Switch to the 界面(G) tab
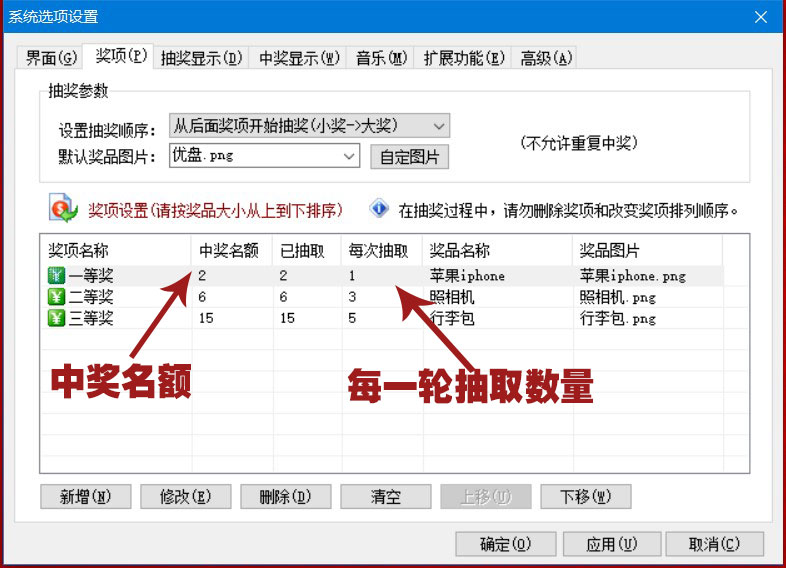 point(51,58)
